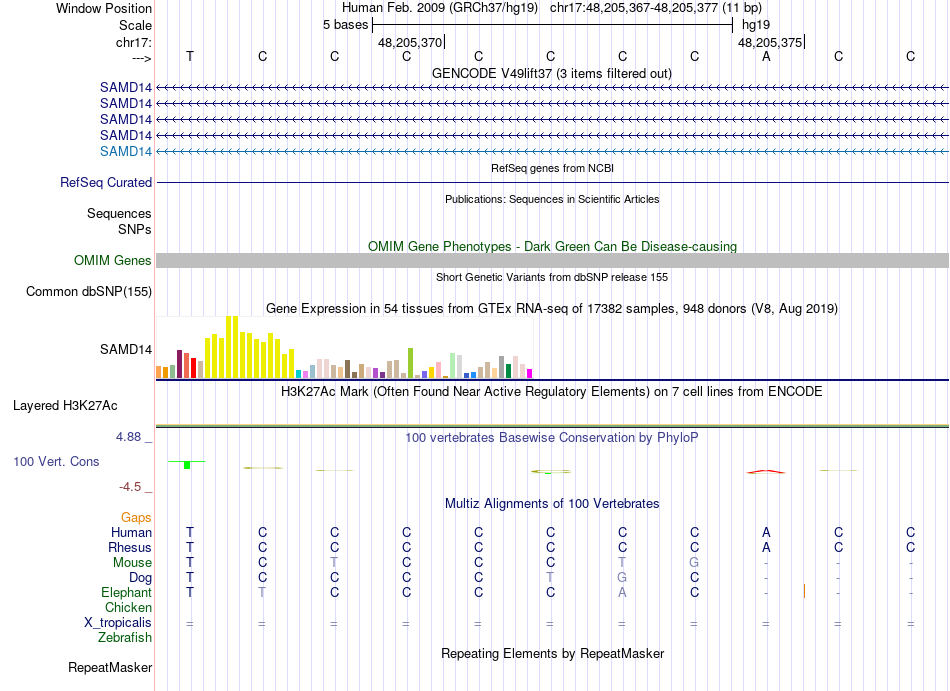The image size is (950, 691).
Task: Open Repeating Elements by RepeatMasker title
Action: (x=552, y=653)
